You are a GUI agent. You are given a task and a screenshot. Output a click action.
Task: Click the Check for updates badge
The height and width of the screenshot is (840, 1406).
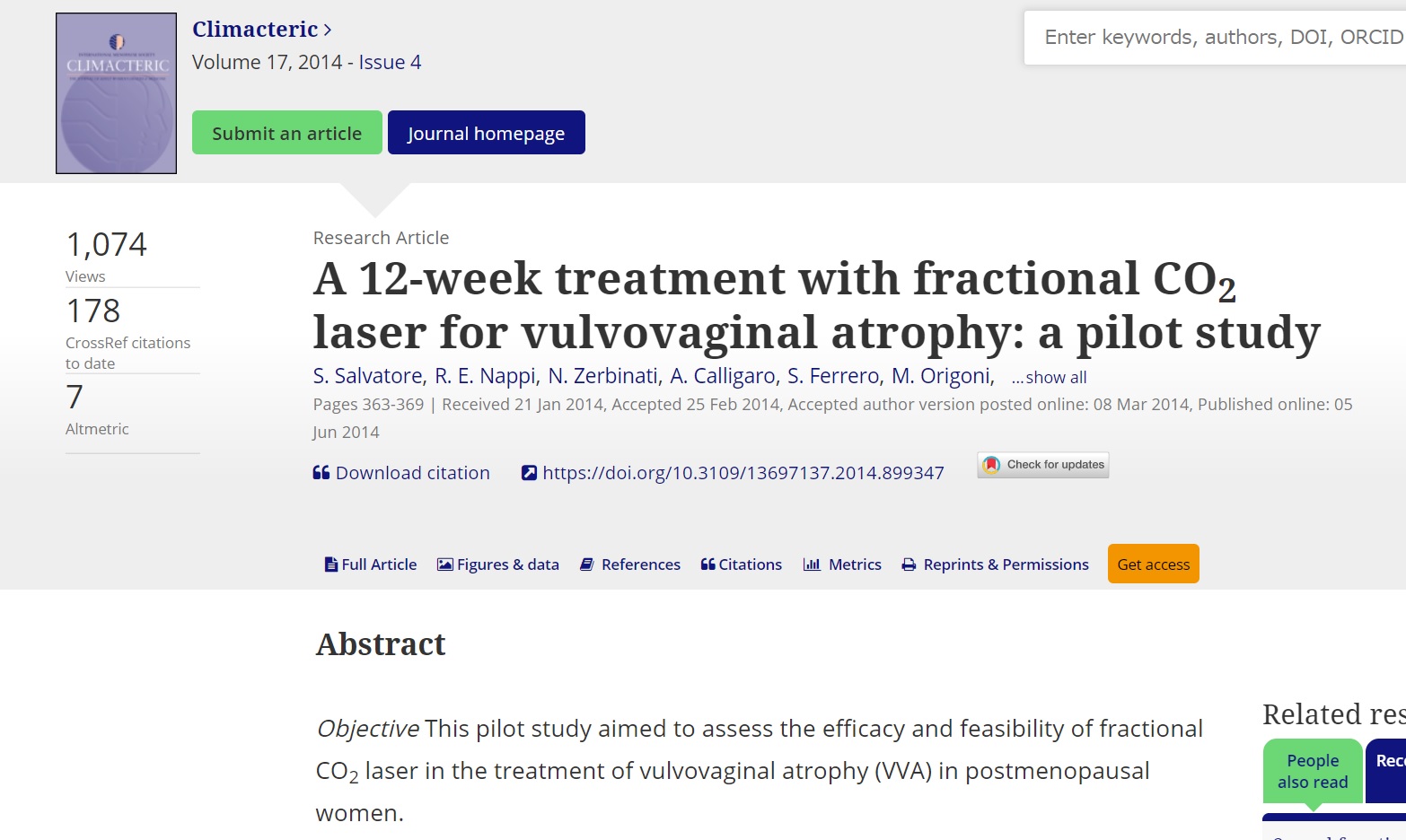point(1043,465)
